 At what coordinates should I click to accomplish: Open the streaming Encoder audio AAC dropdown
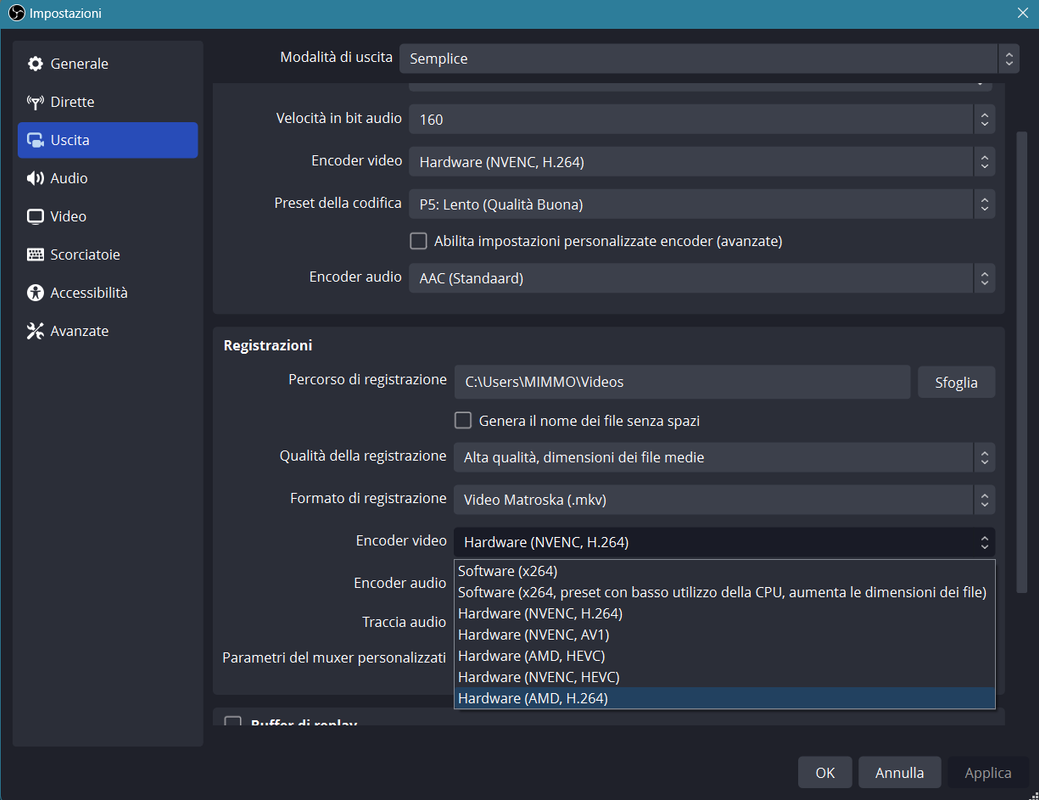[x=701, y=278]
